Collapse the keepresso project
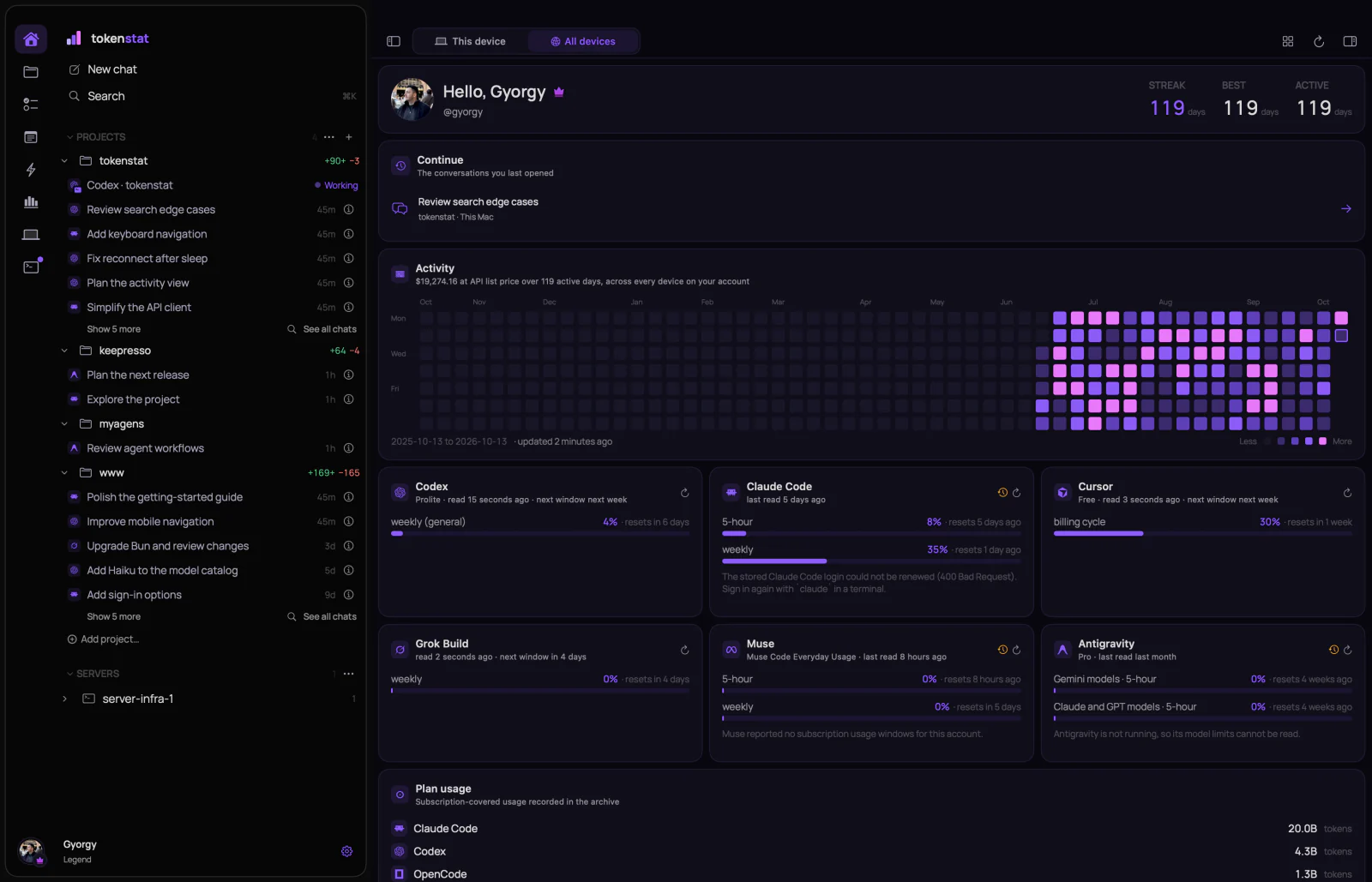This screenshot has height=882, width=1372. 64,351
